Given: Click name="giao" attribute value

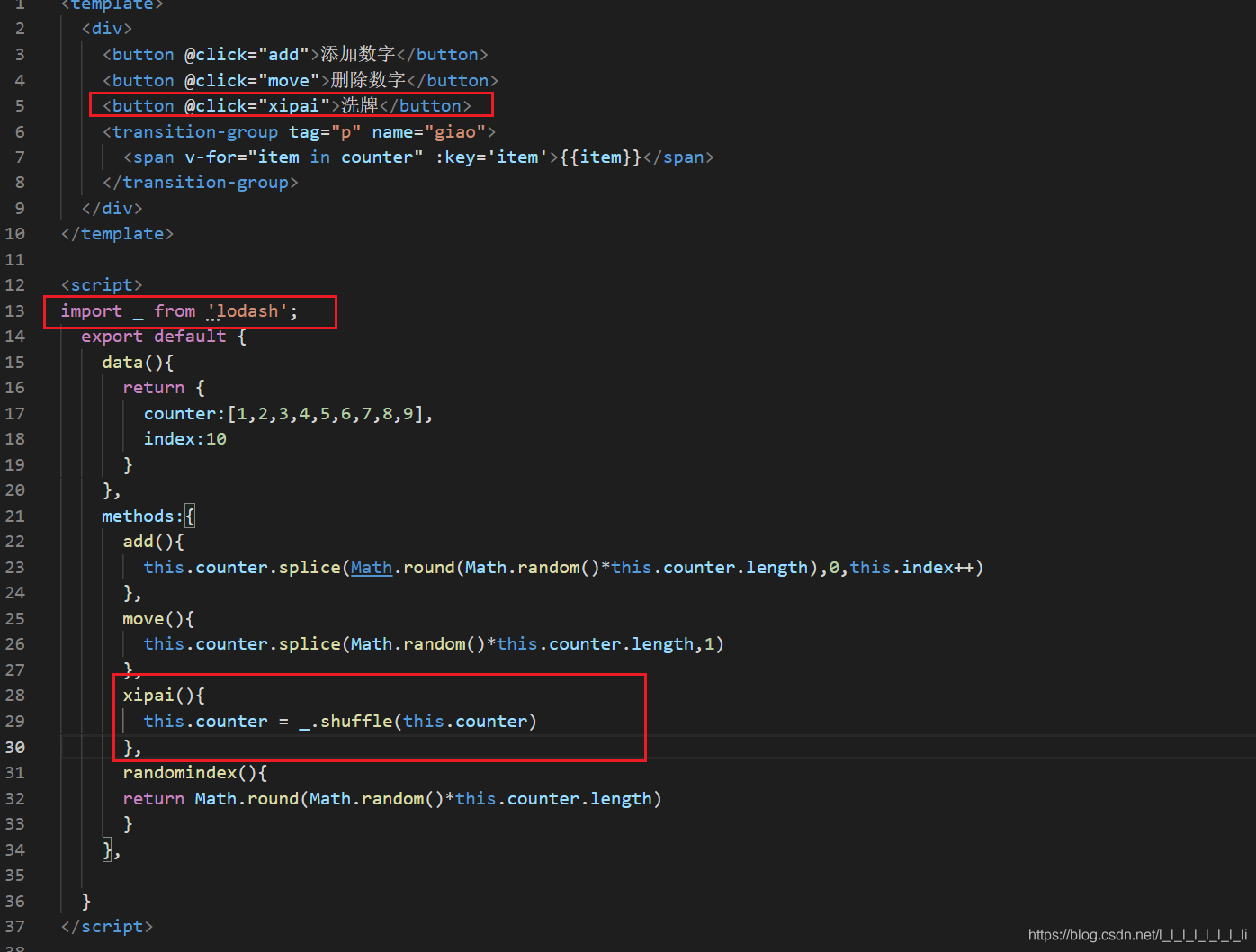Looking at the screenshot, I should [429, 131].
